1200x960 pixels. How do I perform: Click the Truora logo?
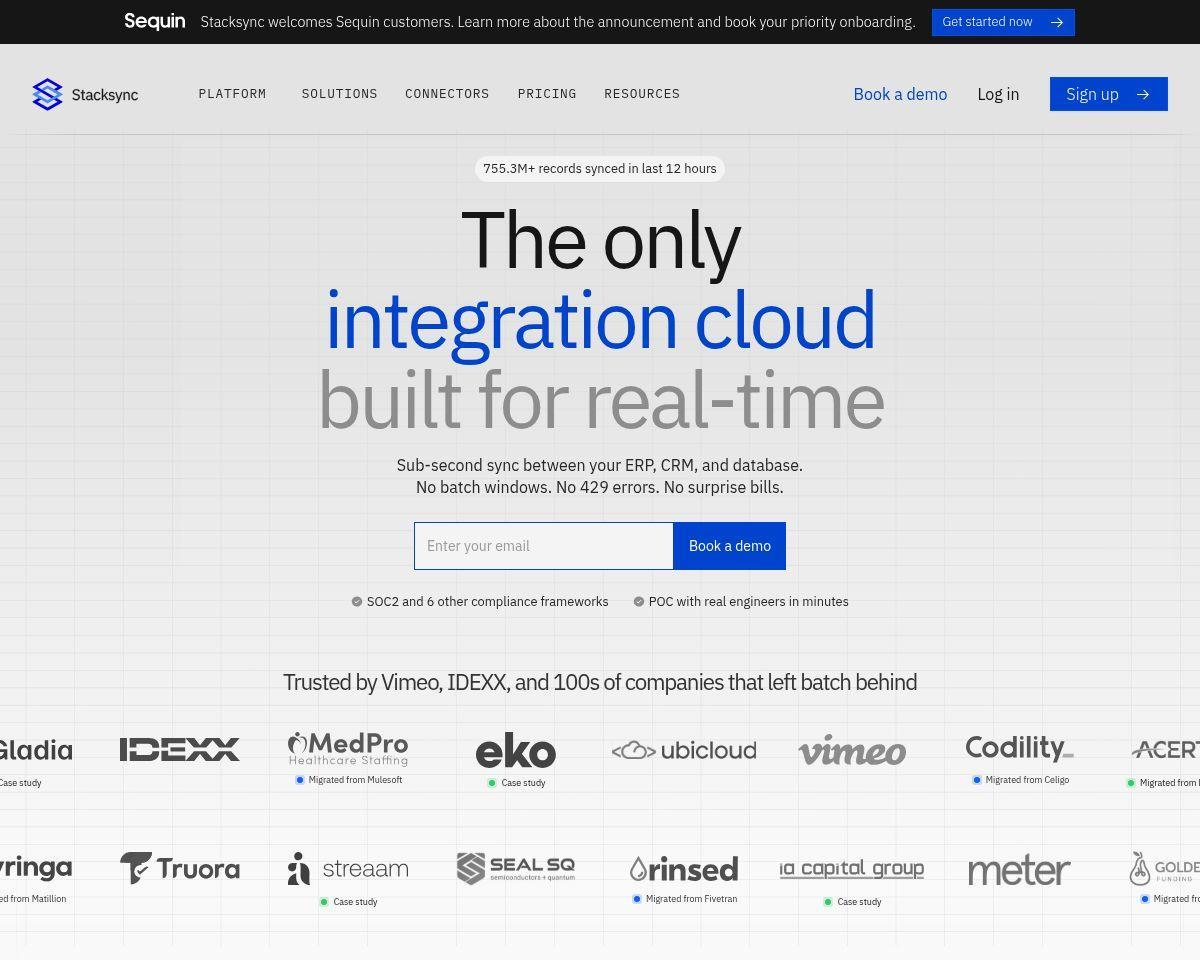[x=180, y=868]
